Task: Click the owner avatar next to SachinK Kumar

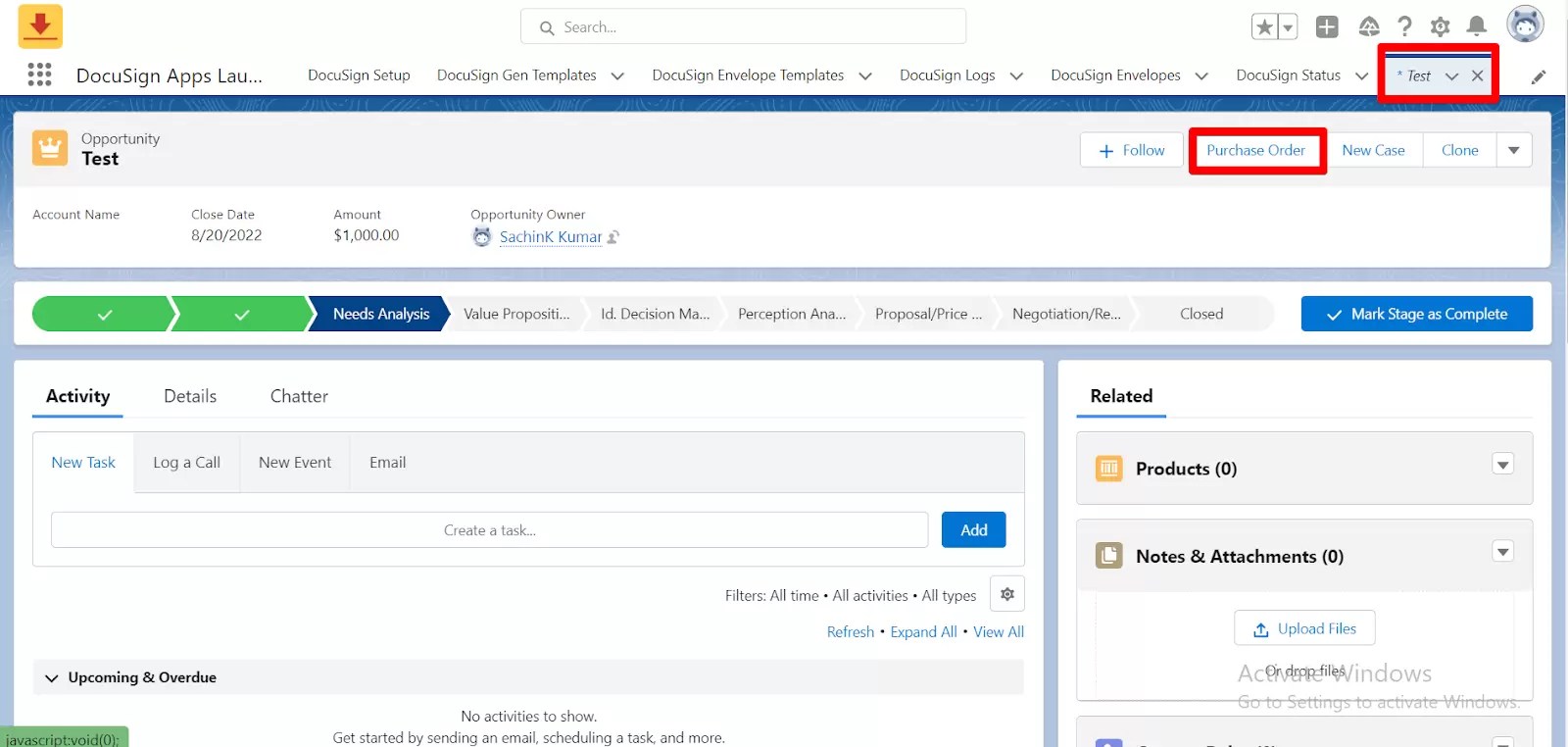Action: point(481,236)
